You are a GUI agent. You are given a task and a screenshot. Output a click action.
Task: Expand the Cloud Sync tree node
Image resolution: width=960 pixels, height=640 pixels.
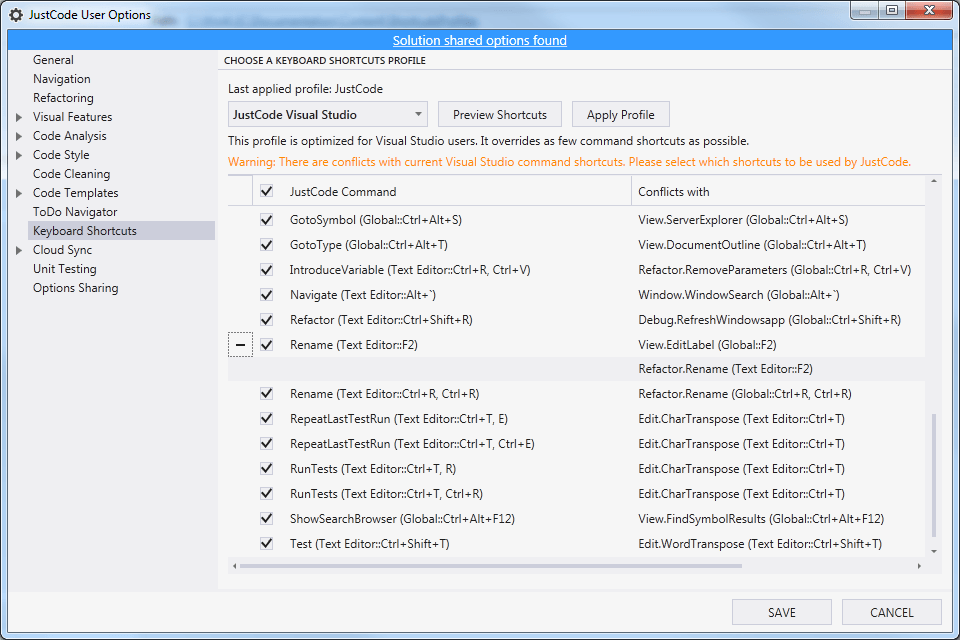click(19, 250)
